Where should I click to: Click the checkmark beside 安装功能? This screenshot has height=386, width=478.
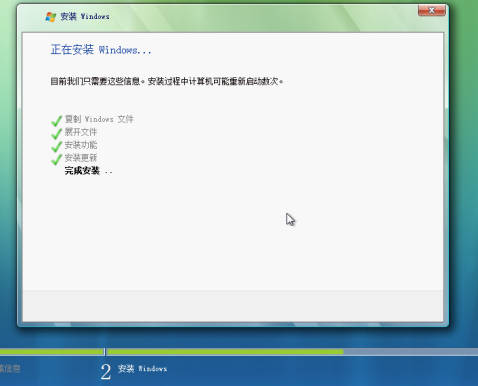point(57,146)
